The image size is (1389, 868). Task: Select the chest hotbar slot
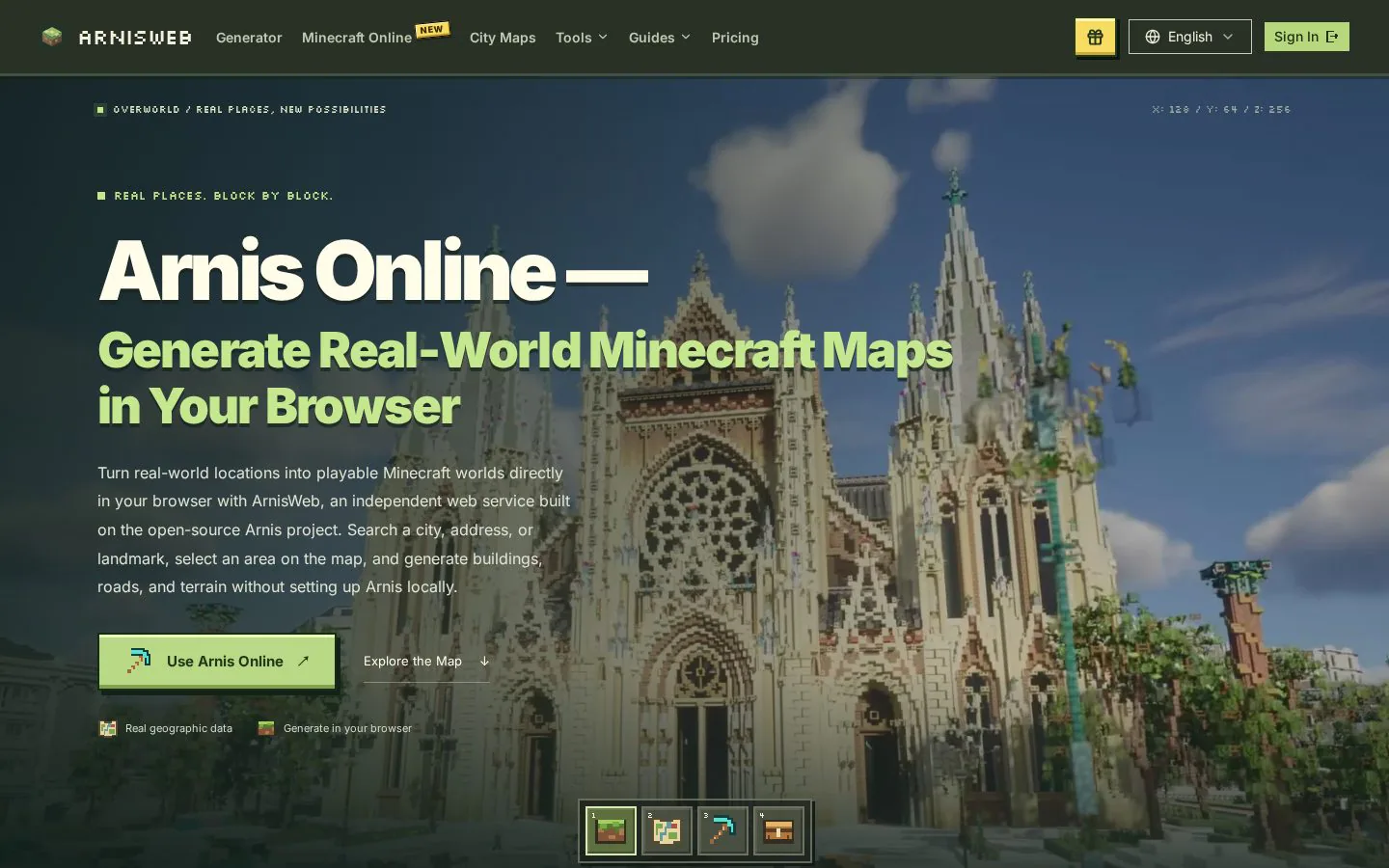pos(778,830)
